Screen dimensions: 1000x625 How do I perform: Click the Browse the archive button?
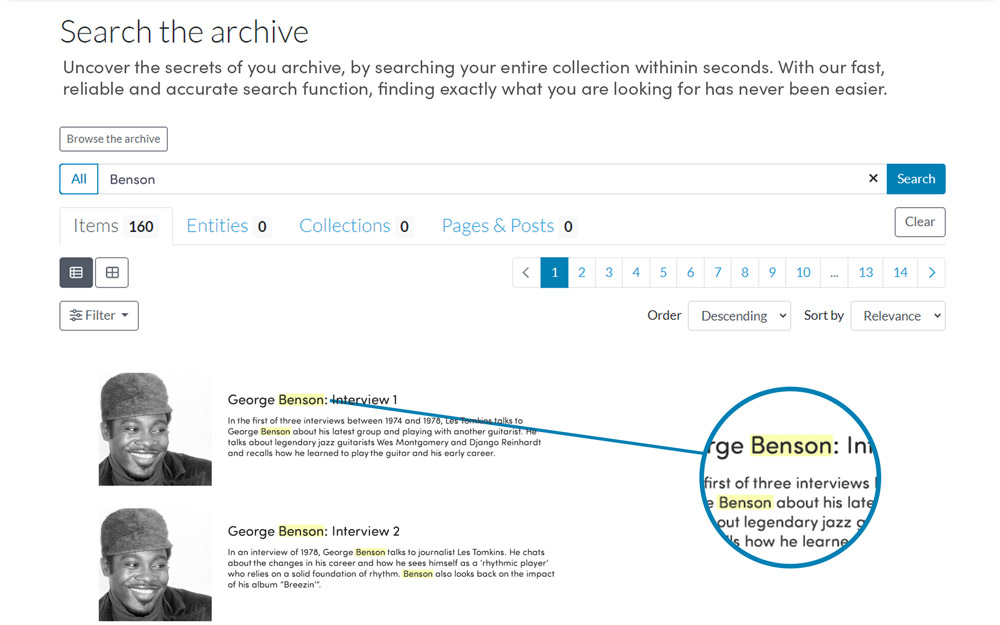(113, 139)
